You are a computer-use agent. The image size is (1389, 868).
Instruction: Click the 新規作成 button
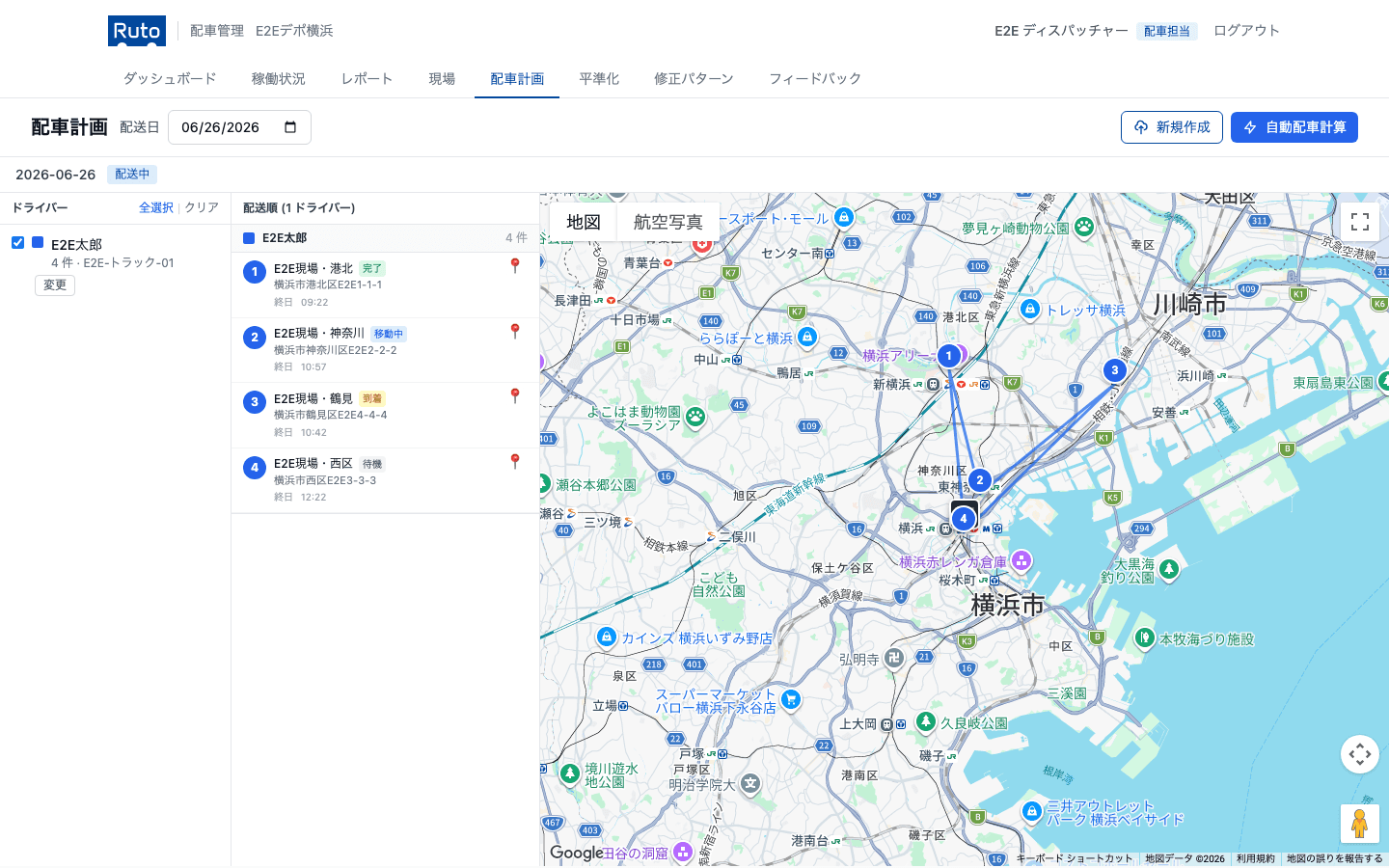tap(1172, 127)
